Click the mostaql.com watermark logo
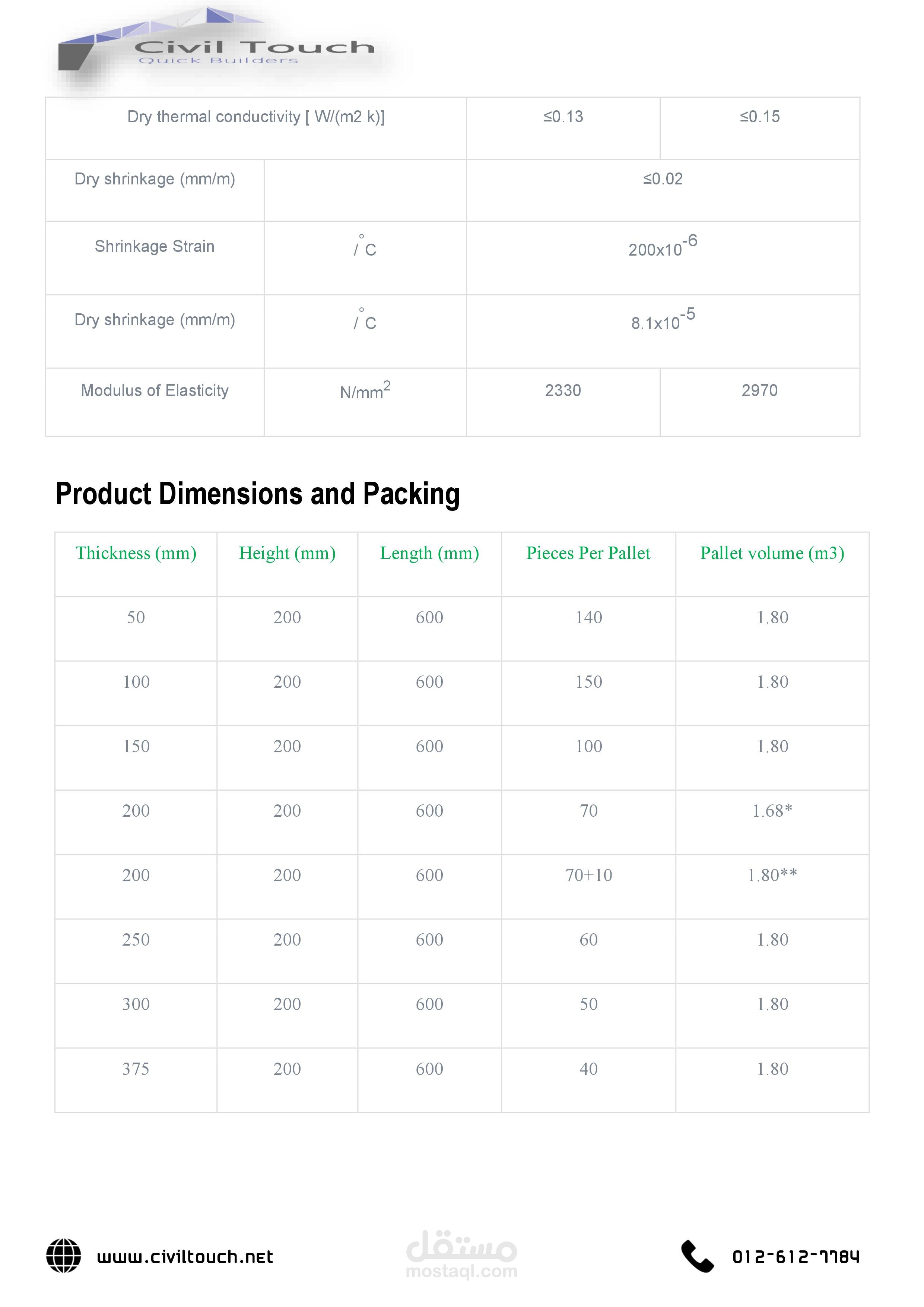This screenshot has width=924, height=1307. coord(461,1254)
